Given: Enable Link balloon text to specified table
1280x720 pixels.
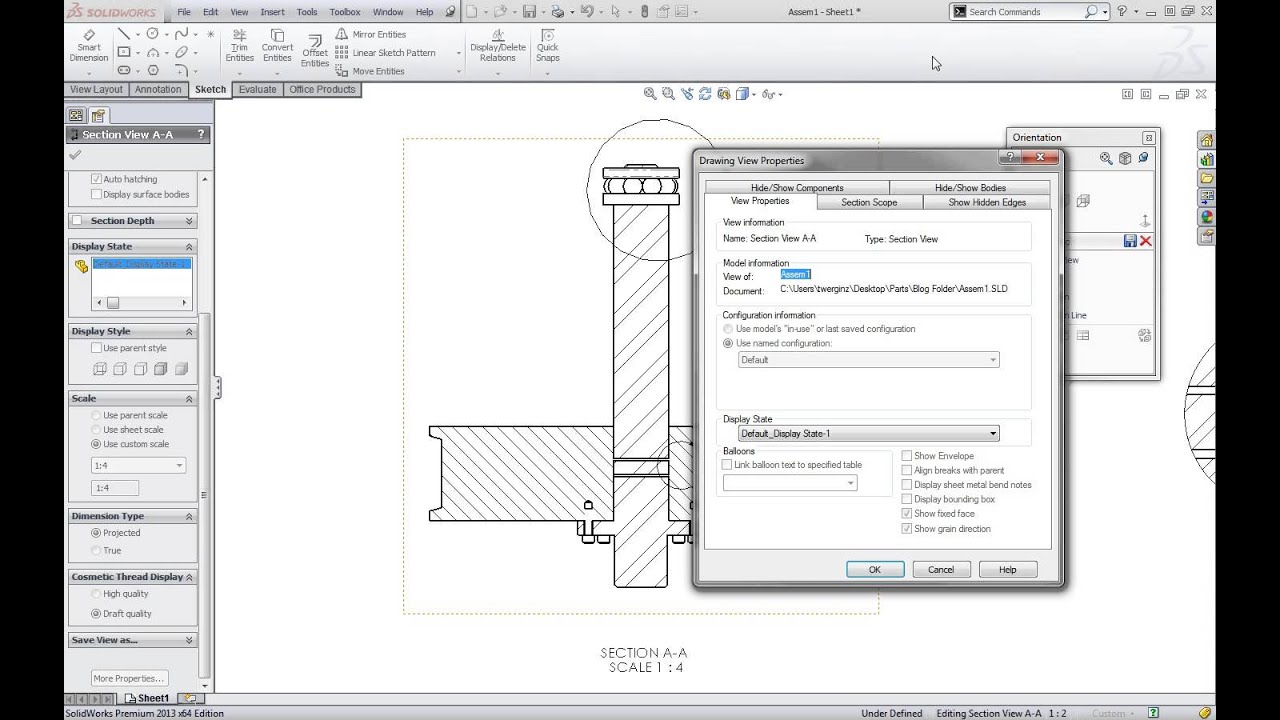Looking at the screenshot, I should [727, 465].
